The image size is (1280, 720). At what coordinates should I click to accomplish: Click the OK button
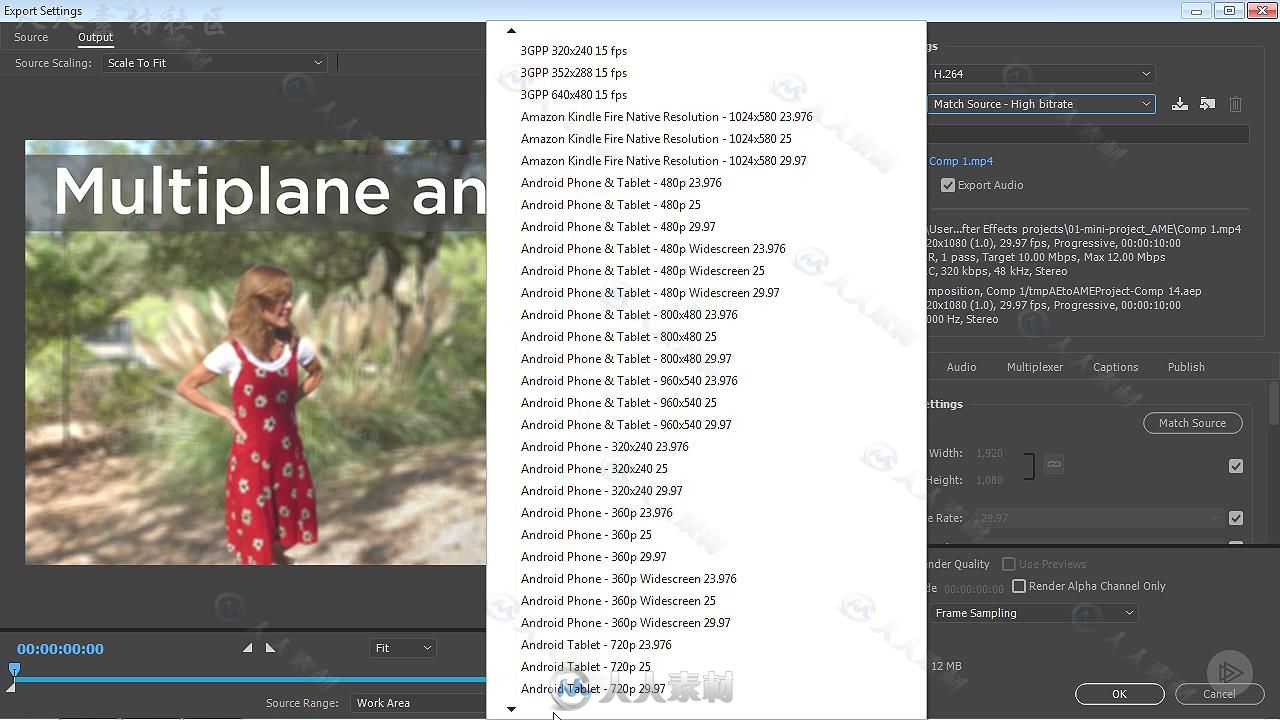tap(1120, 694)
